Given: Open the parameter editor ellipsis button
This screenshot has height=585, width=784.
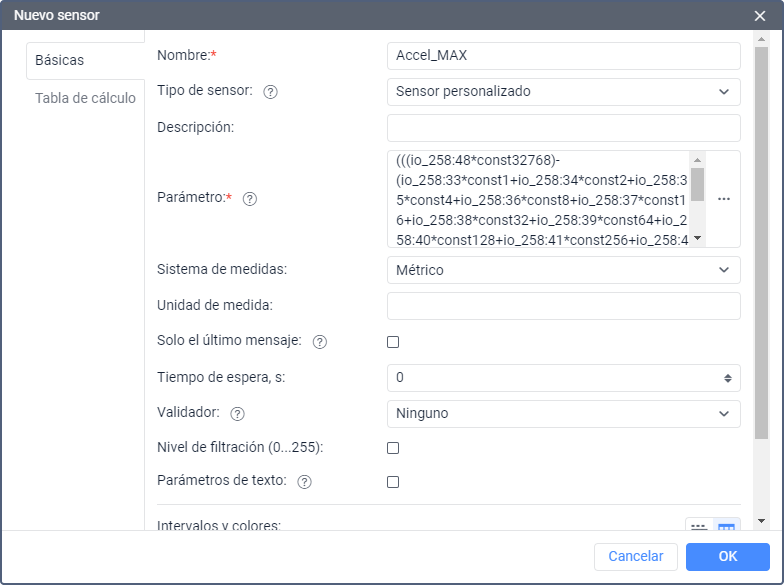Looking at the screenshot, I should point(724,199).
